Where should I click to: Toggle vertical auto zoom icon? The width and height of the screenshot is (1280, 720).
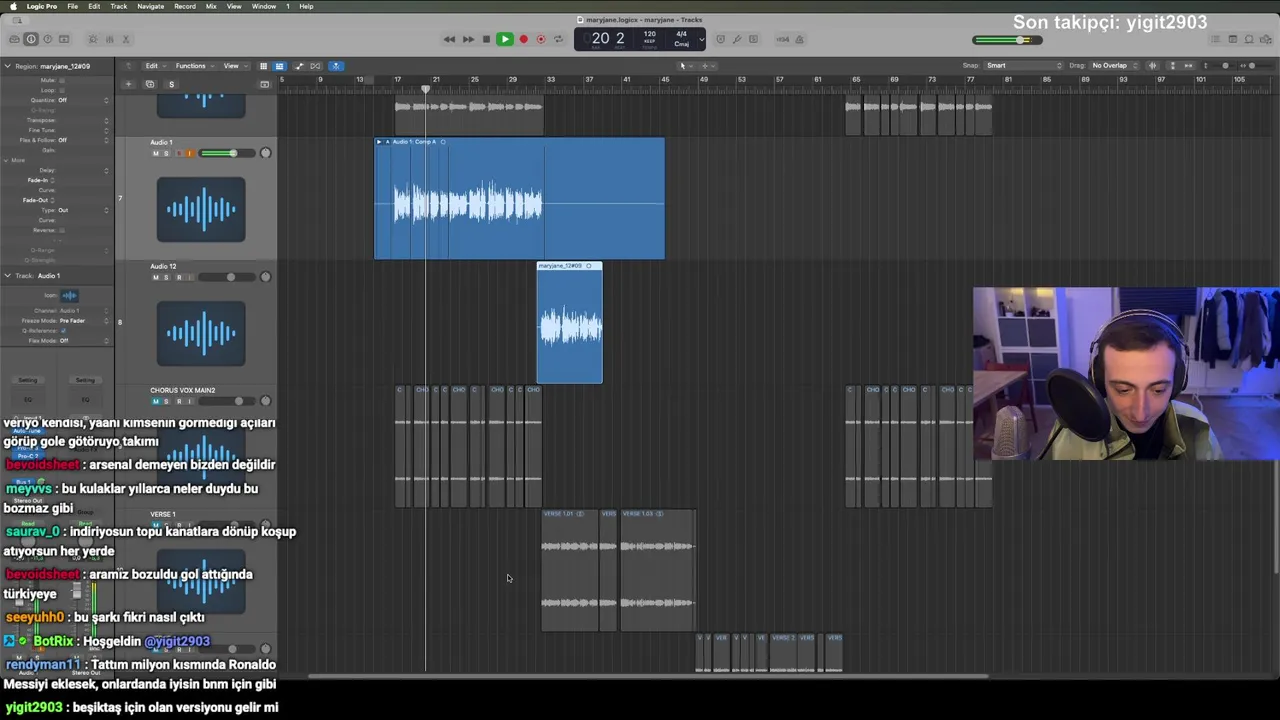pyautogui.click(x=1172, y=66)
